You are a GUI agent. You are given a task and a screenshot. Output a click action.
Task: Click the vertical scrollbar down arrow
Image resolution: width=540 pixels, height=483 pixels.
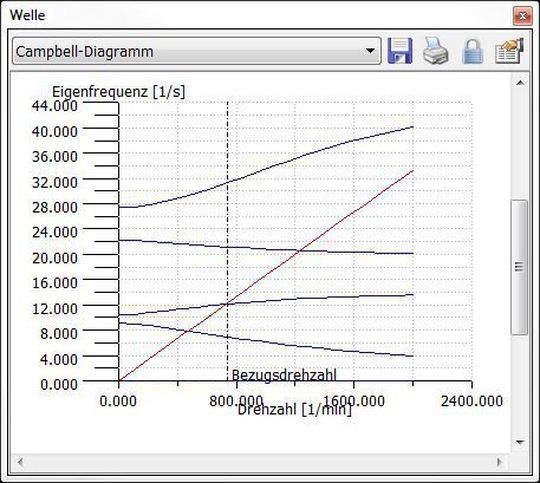pyautogui.click(x=520, y=442)
